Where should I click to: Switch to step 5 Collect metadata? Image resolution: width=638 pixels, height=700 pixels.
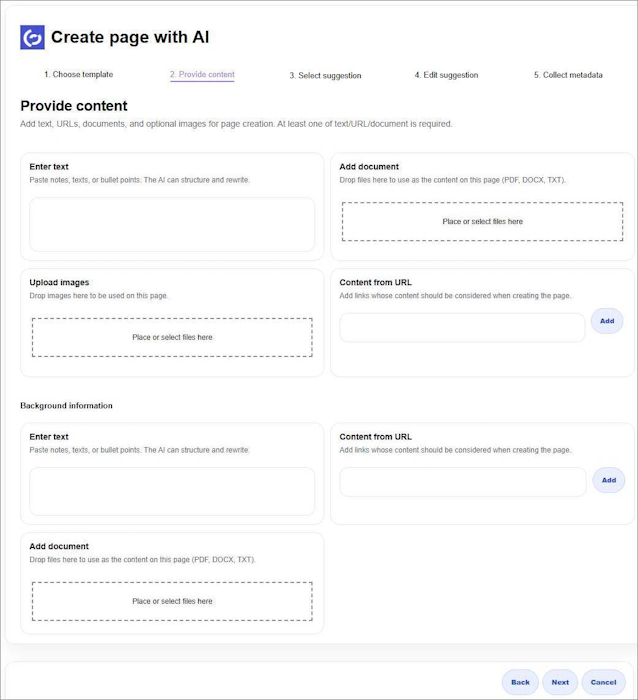(x=568, y=75)
